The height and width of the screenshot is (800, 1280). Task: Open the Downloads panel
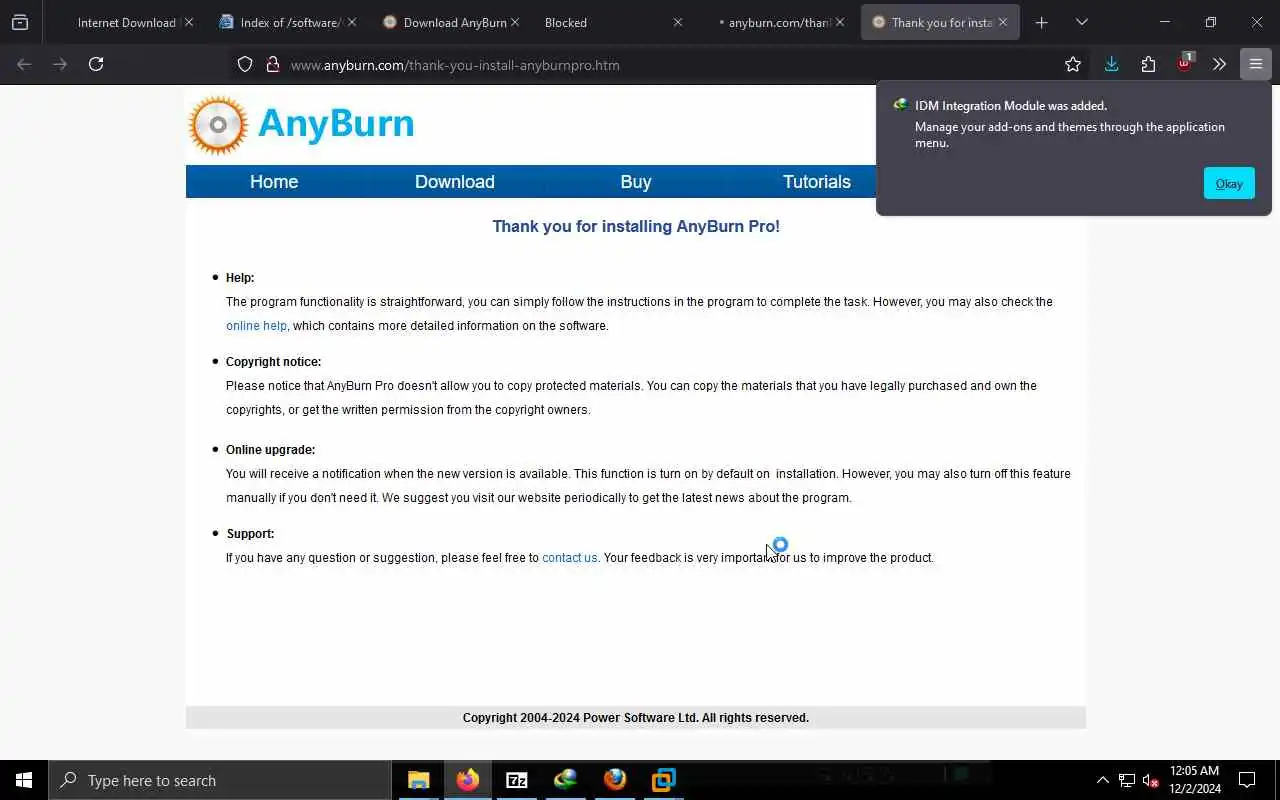tap(1111, 64)
